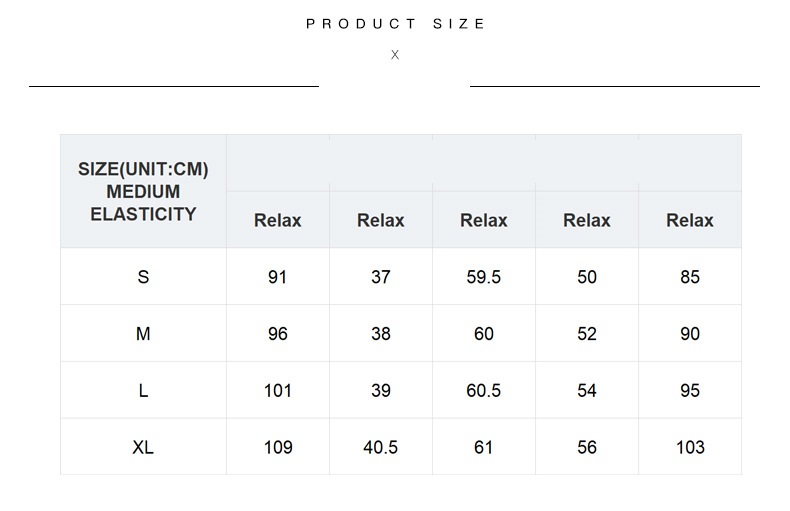
Task: Select the cell showing 60.5
Action: 484,391
